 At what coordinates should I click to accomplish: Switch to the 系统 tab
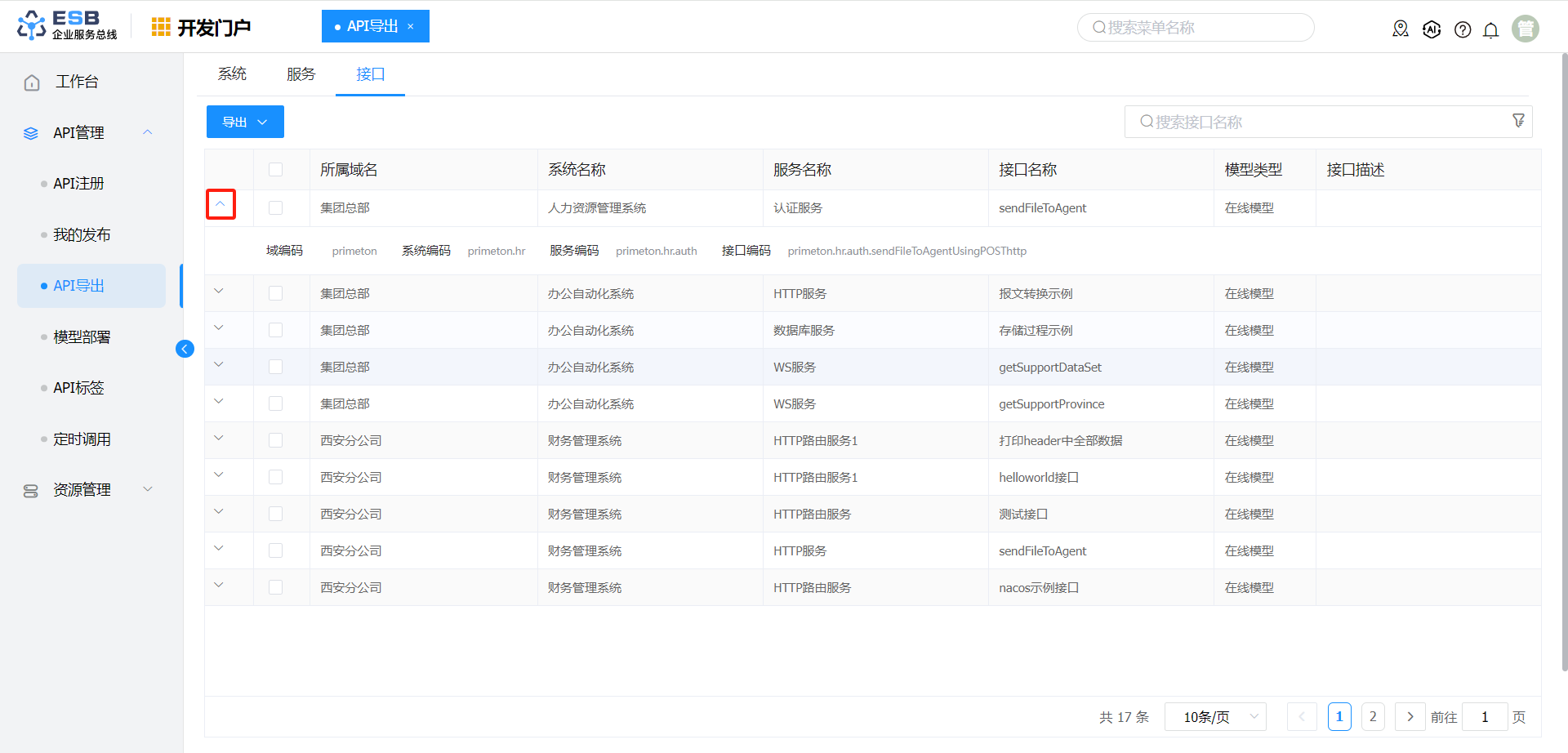coord(232,74)
